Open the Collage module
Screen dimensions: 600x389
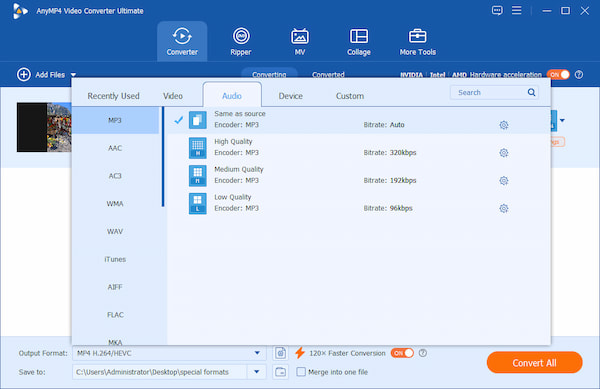[359, 41]
